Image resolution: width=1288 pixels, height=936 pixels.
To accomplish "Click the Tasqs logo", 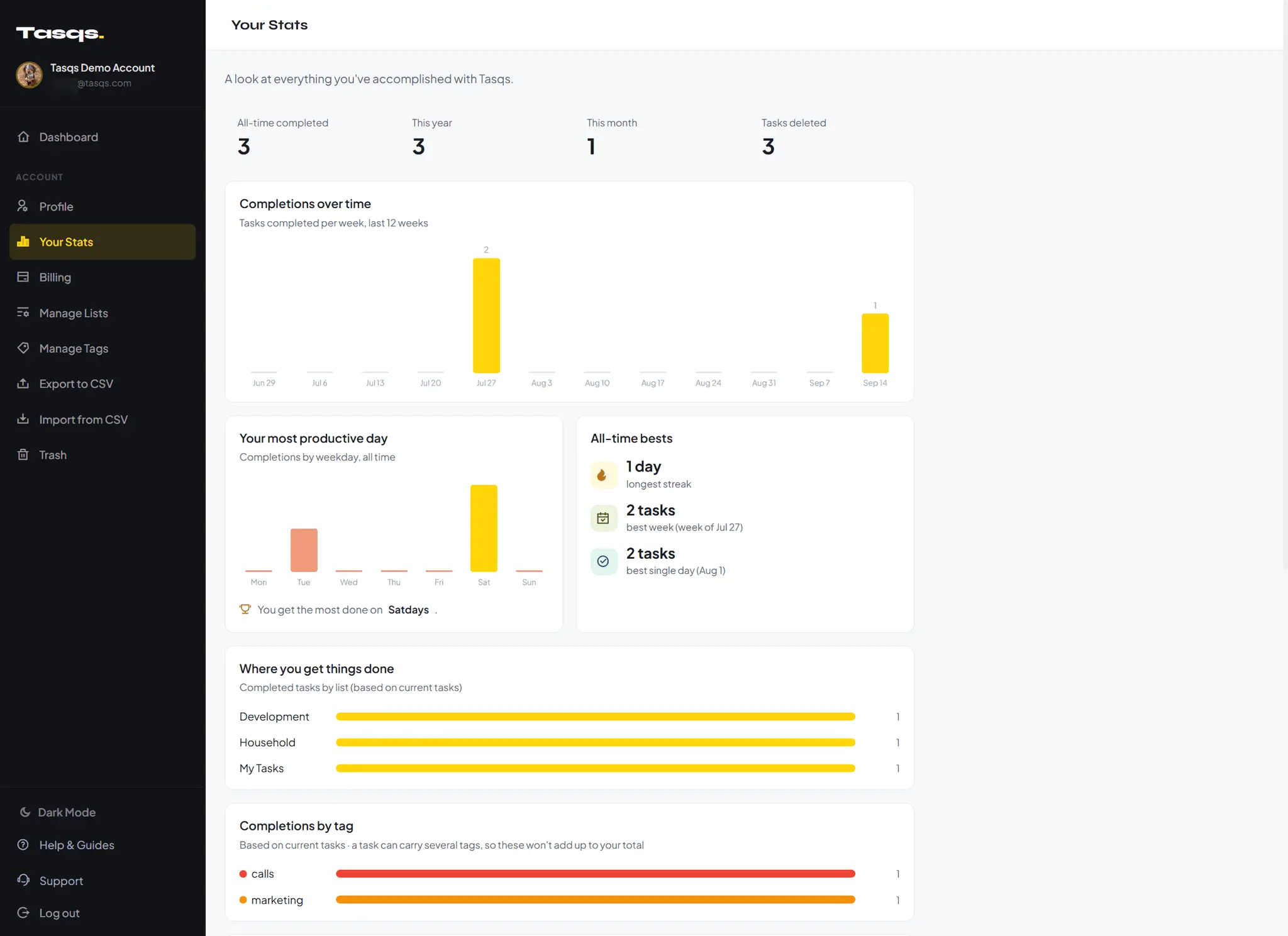I will (x=60, y=34).
